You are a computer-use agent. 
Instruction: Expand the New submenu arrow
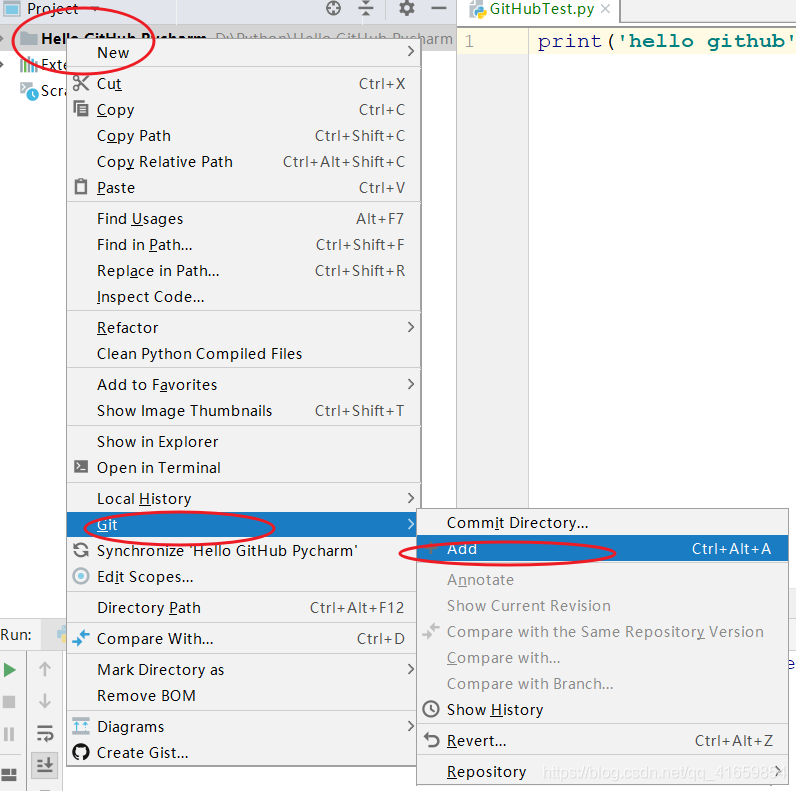(x=411, y=51)
